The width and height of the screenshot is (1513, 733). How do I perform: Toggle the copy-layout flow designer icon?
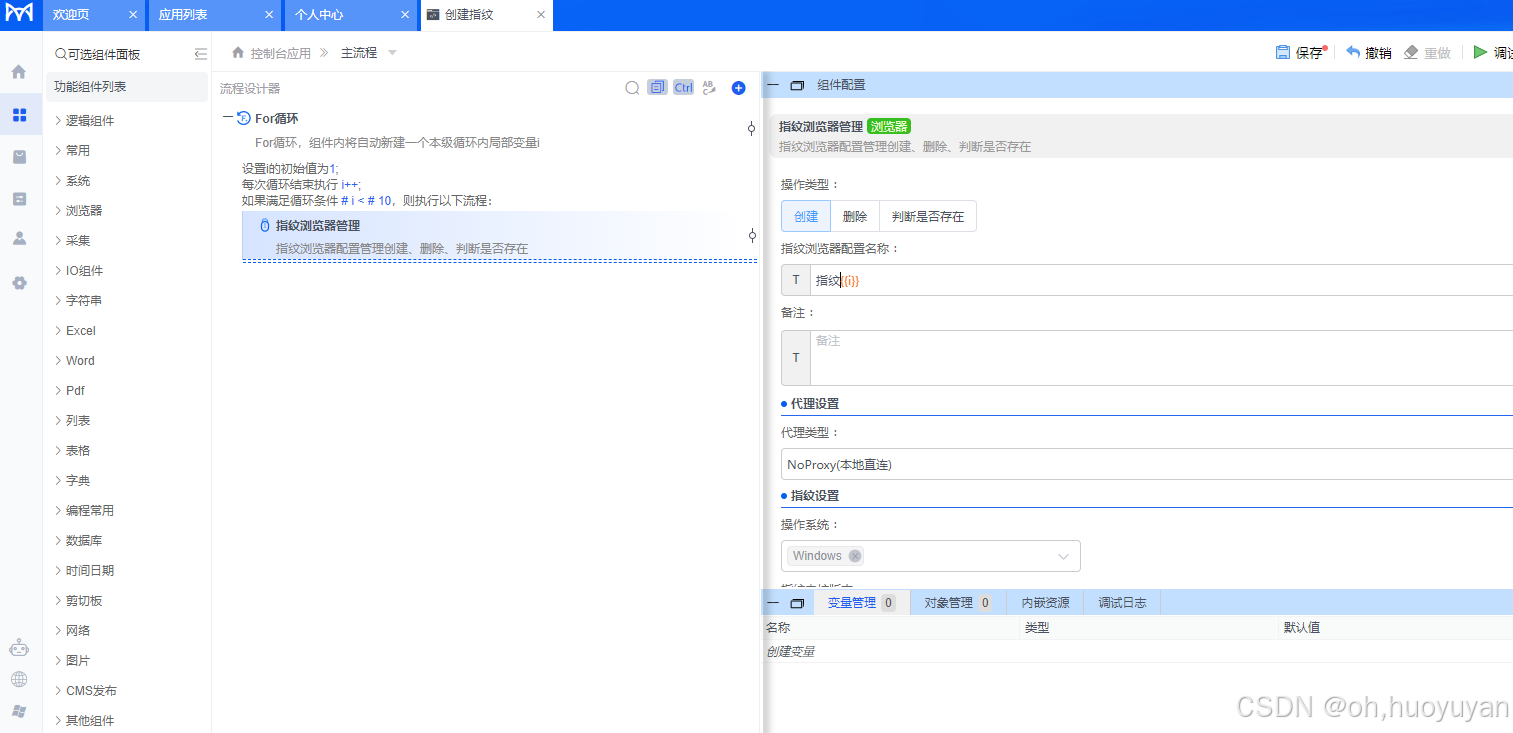(x=657, y=88)
